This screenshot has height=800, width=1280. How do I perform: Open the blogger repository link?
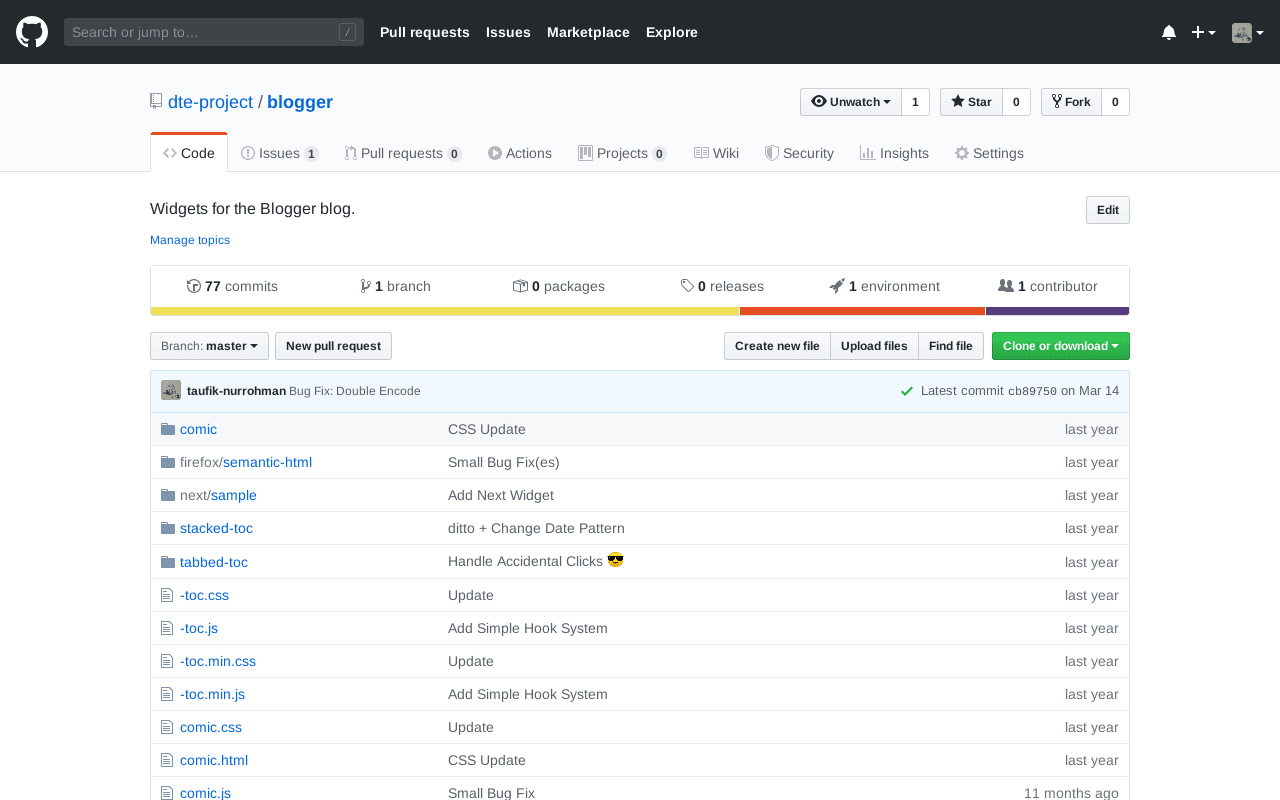[x=300, y=102]
